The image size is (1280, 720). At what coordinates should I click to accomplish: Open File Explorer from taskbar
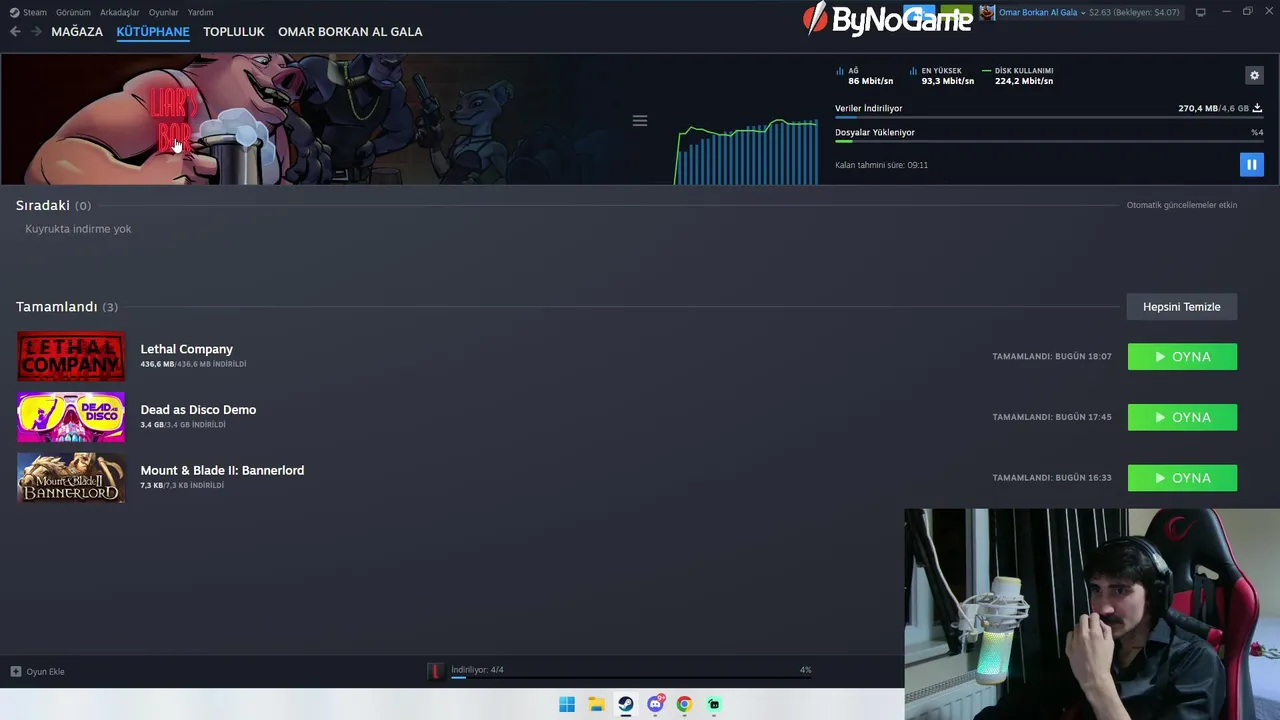pos(596,704)
